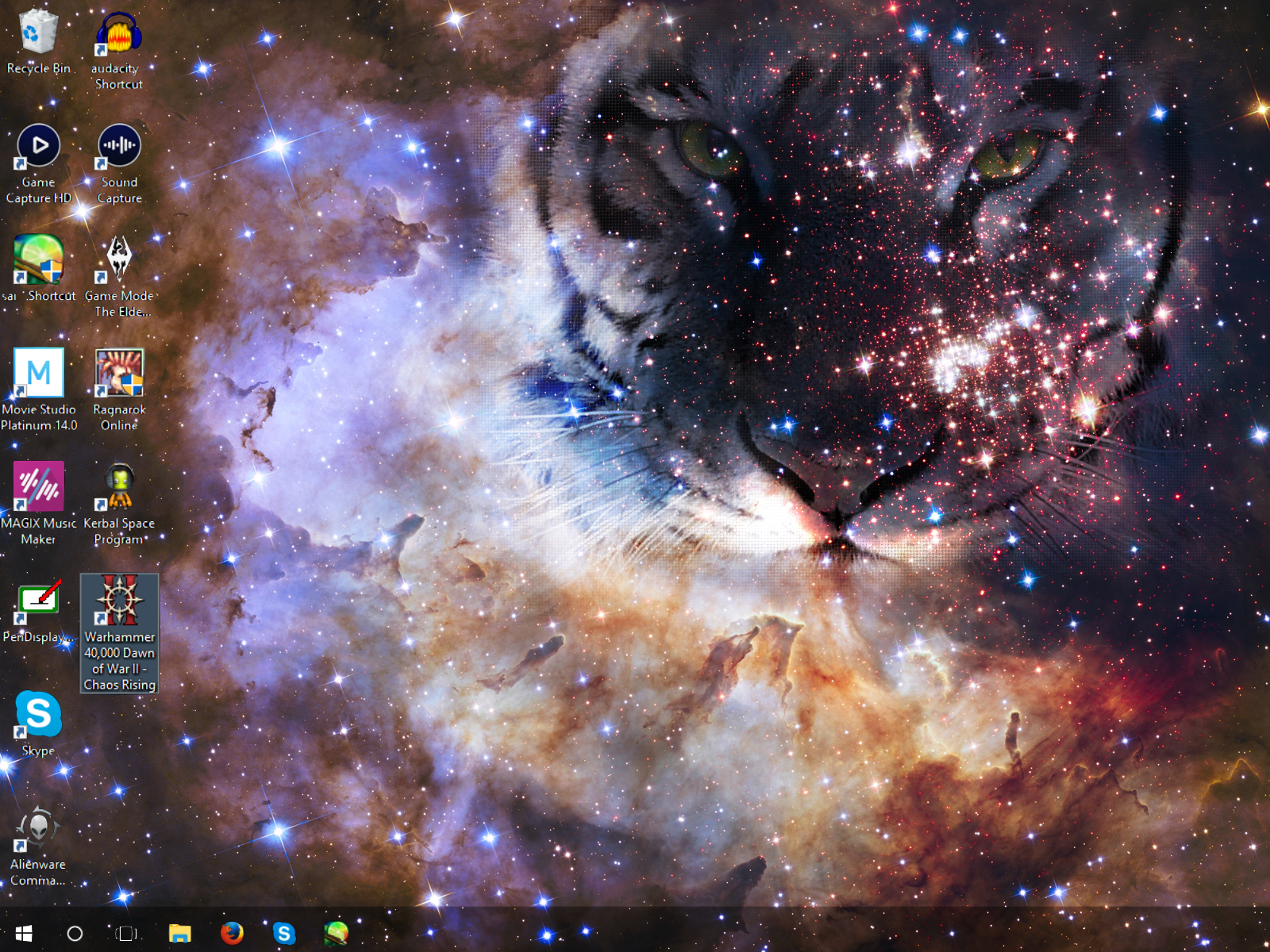Click the Ragnarok Online desktop shortcut
The width and height of the screenshot is (1270, 952).
119,374
